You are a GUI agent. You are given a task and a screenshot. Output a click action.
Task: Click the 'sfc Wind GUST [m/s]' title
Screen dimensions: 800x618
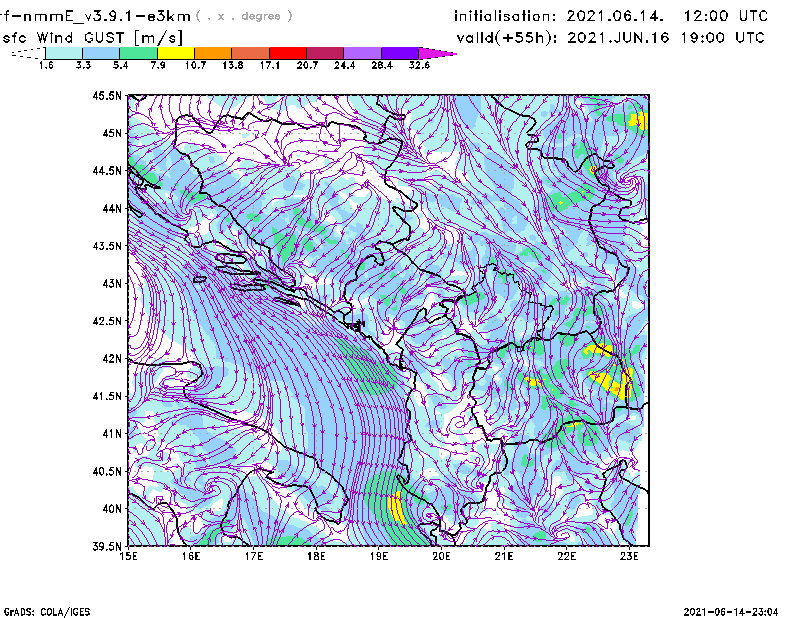click(93, 38)
